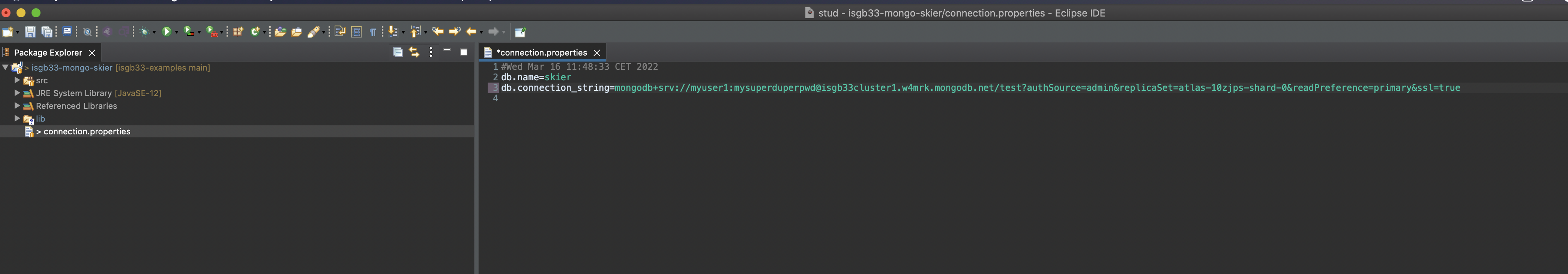Collapse the isgb33-mongo-skier project tree
The height and width of the screenshot is (274, 1568).
pos(6,68)
